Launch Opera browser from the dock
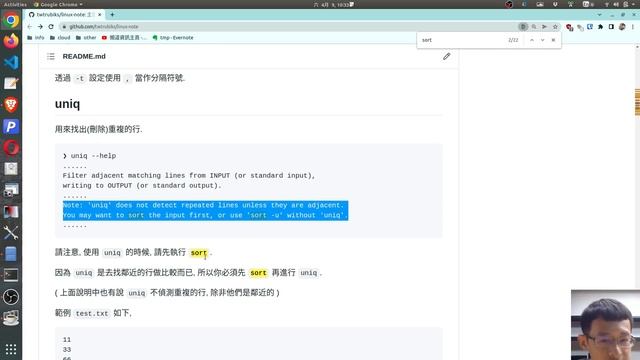 pyautogui.click(x=11, y=148)
